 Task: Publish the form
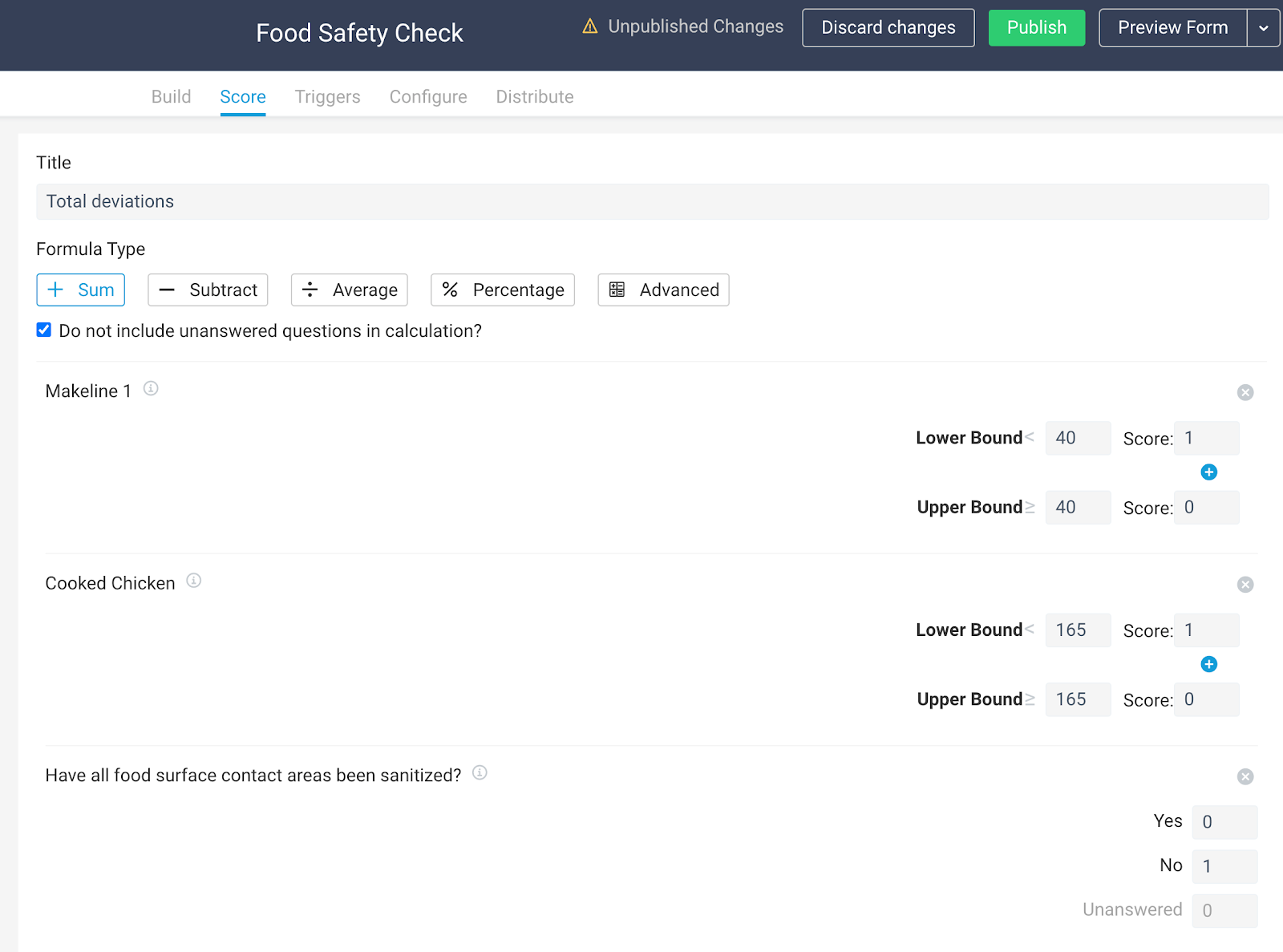(1037, 28)
